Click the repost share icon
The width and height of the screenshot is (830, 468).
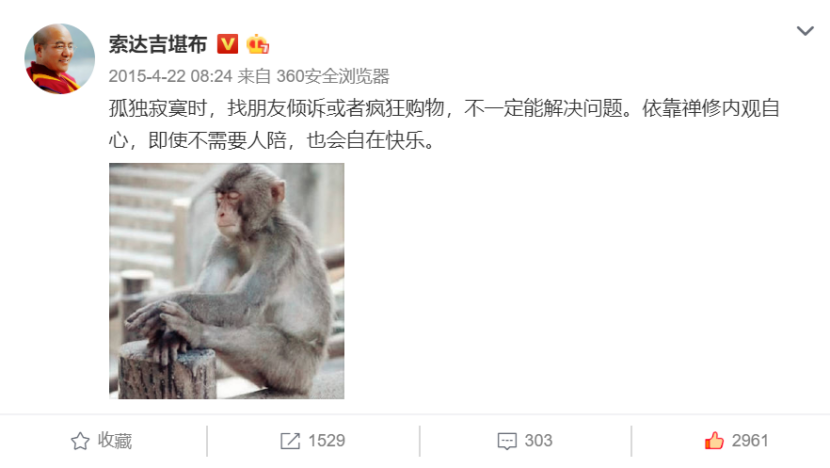[x=290, y=441]
